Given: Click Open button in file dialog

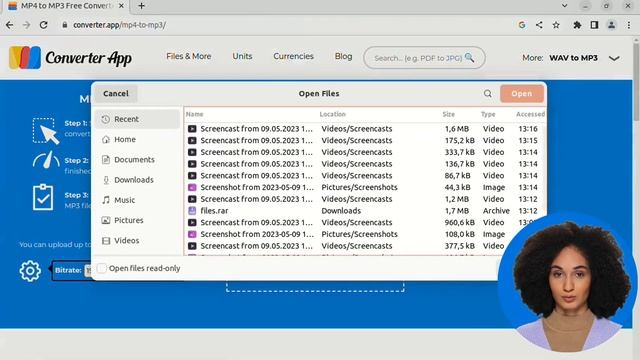Looking at the screenshot, I should tap(522, 93).
